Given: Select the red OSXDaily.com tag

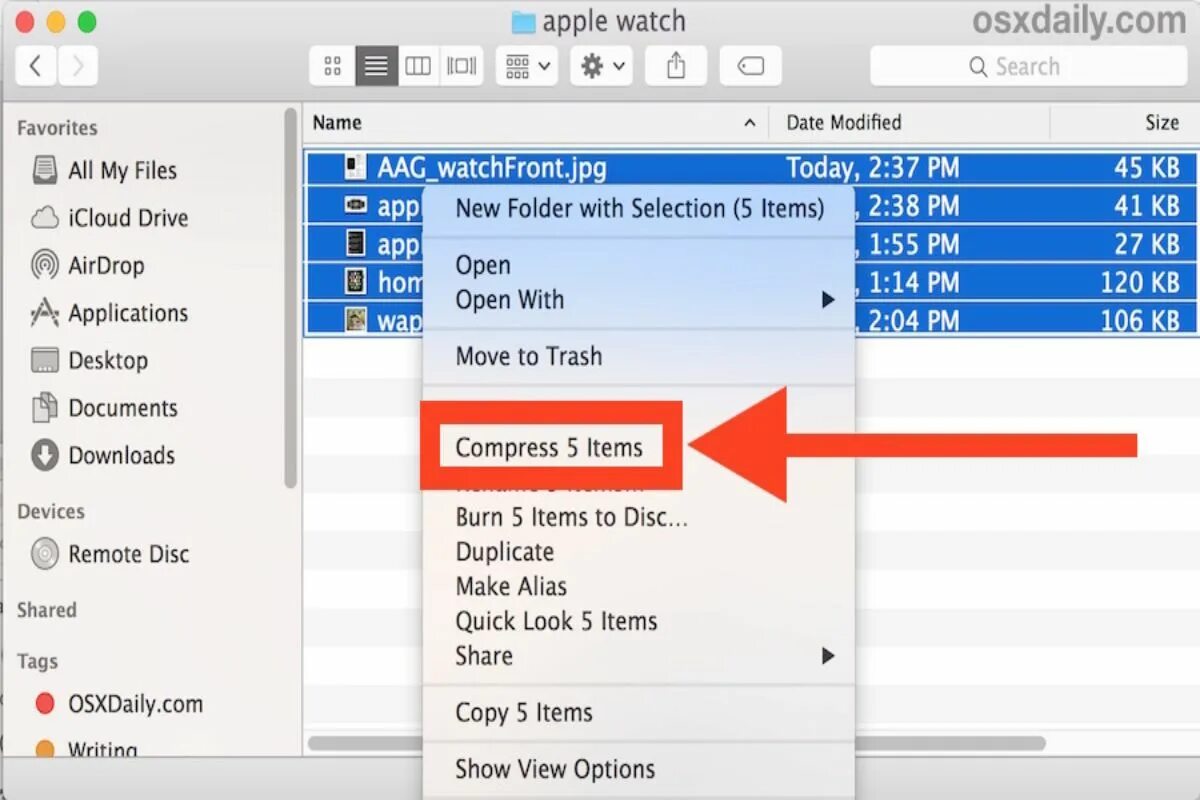Looking at the screenshot, I should pos(119,704).
